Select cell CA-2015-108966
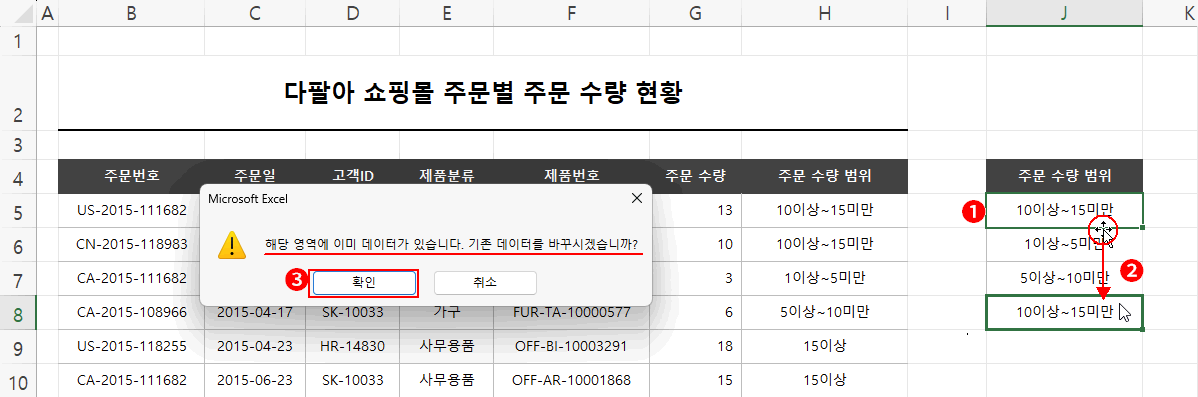The height and width of the screenshot is (397, 1198). click(x=131, y=312)
